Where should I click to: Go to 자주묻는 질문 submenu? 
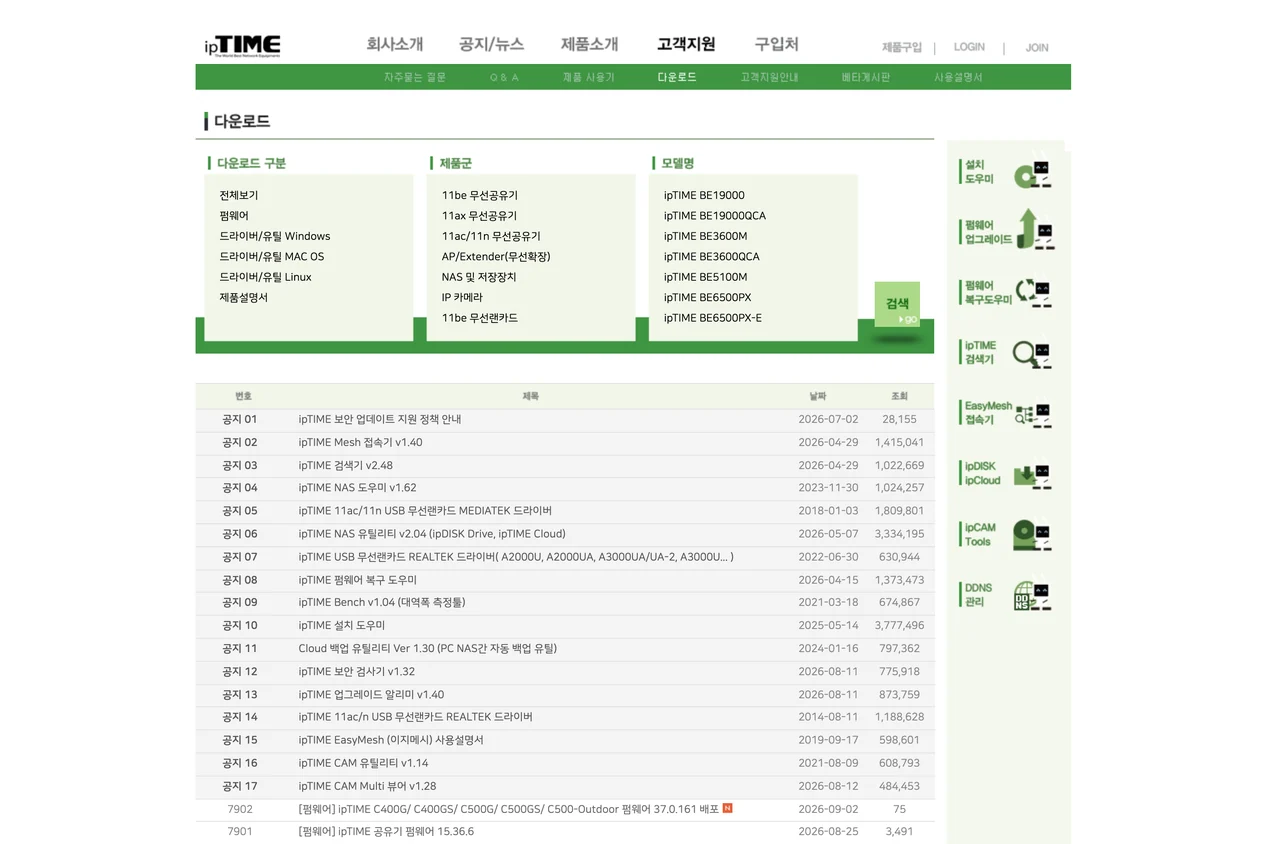click(415, 77)
